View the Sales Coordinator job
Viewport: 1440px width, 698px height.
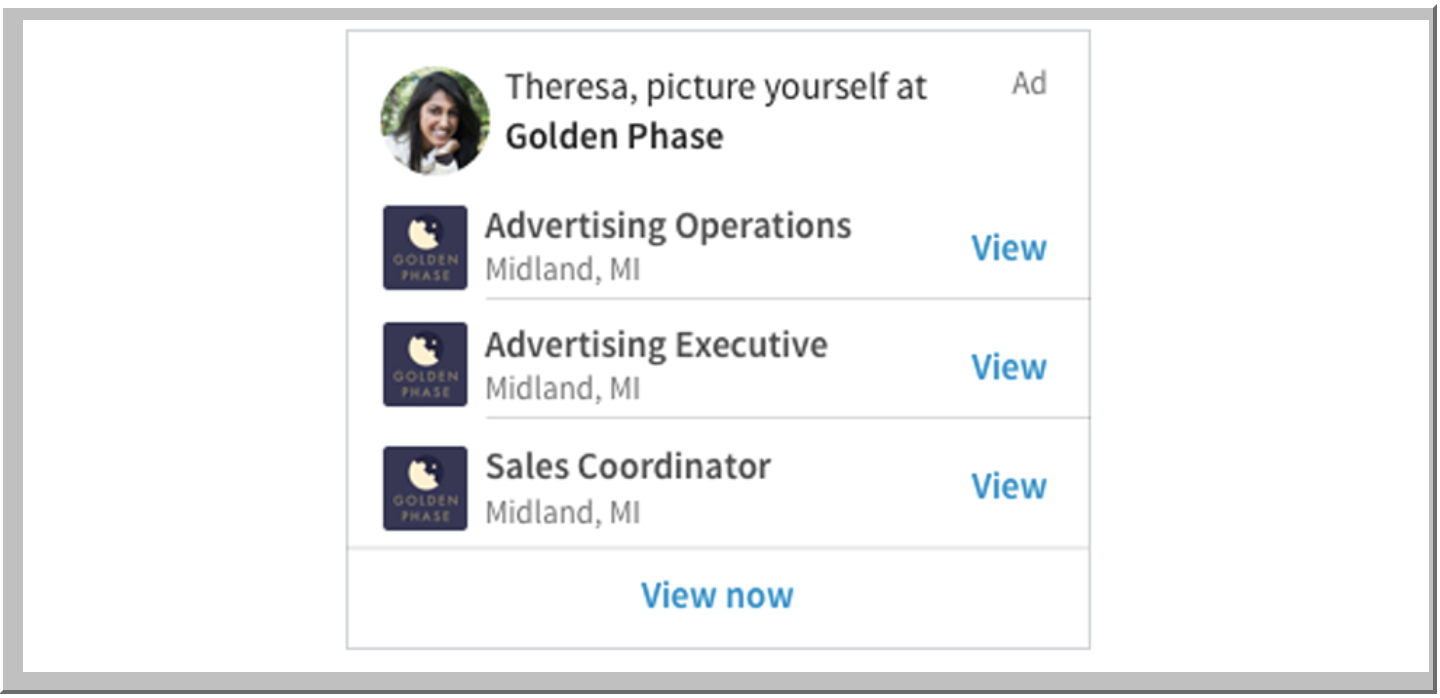coord(1009,486)
